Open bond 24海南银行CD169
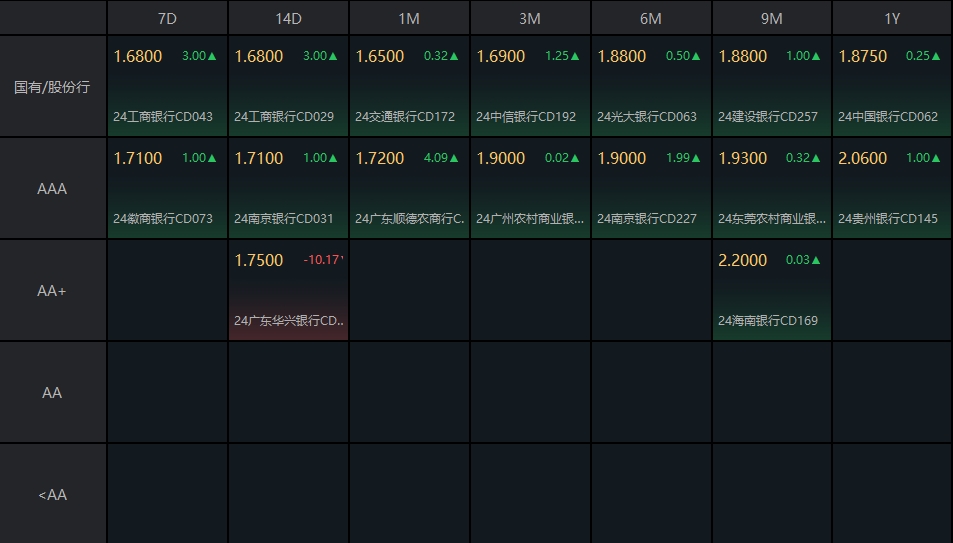The image size is (953, 543). pyautogui.click(x=768, y=321)
